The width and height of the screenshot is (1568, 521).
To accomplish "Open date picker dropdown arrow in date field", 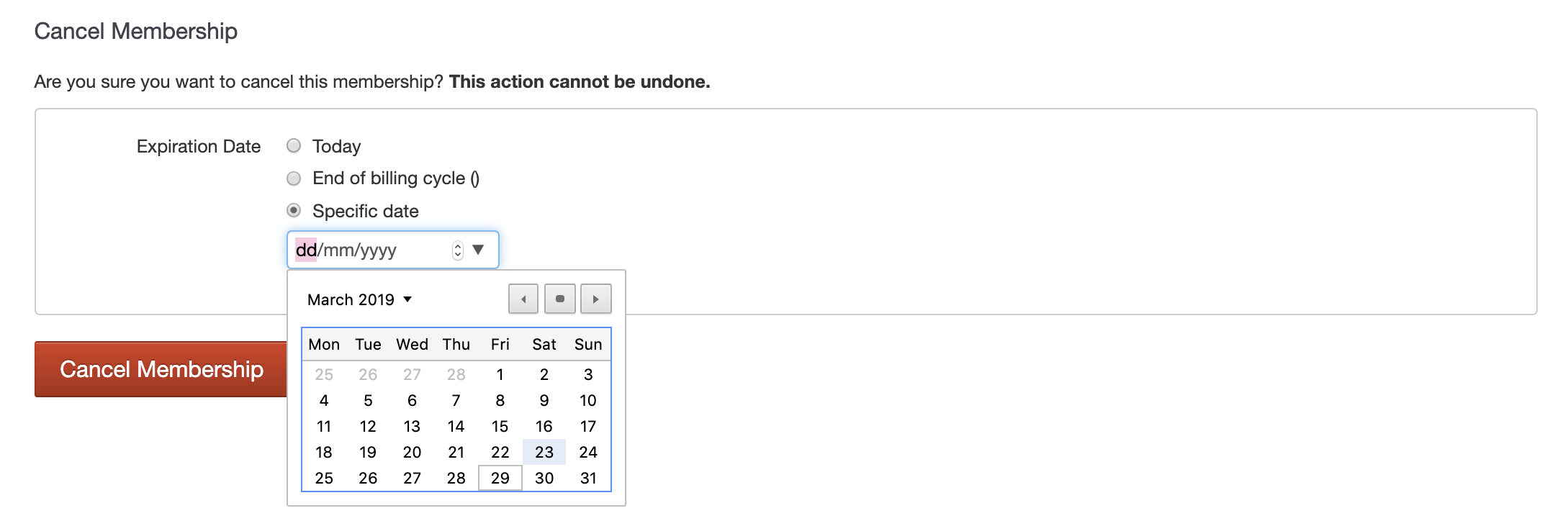I will point(478,250).
